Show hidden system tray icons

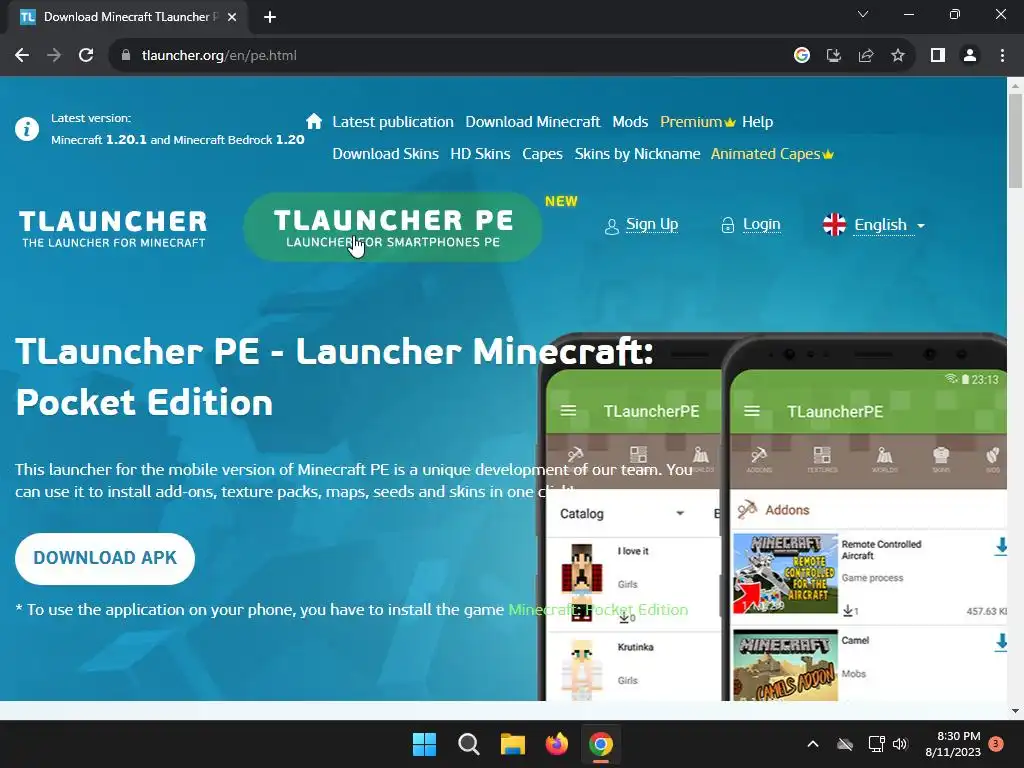coord(813,744)
